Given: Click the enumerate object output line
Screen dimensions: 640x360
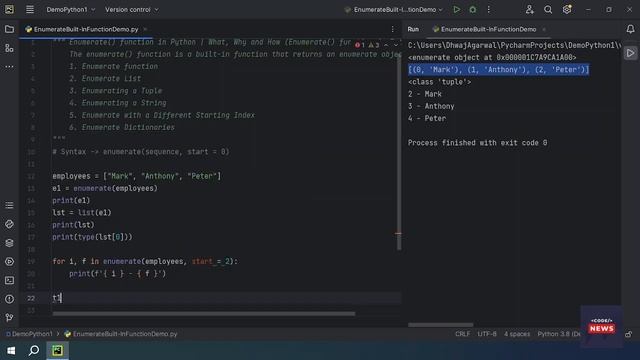Looking at the screenshot, I should pyautogui.click(x=492, y=58).
